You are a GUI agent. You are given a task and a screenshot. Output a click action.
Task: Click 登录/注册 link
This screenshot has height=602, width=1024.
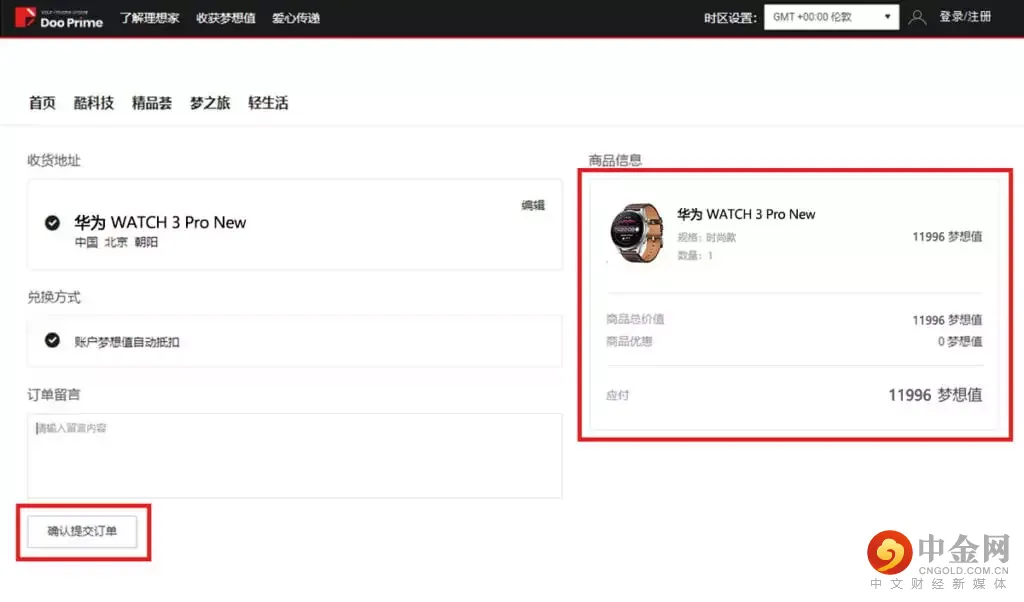point(965,17)
